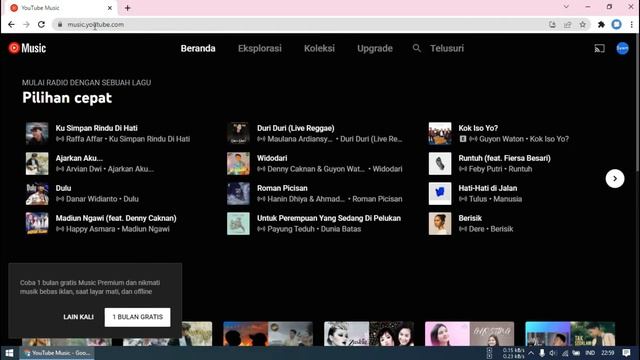Play Duri Duri (Live Reggae) thumbnail

pyautogui.click(x=238, y=133)
